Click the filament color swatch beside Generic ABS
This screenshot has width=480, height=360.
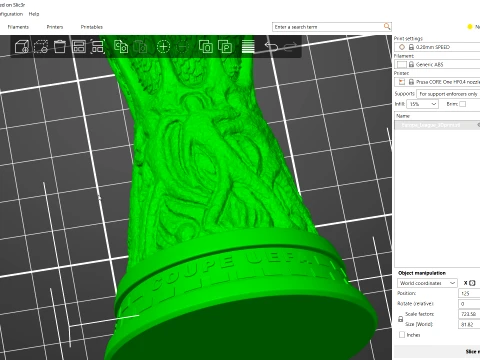point(402,64)
